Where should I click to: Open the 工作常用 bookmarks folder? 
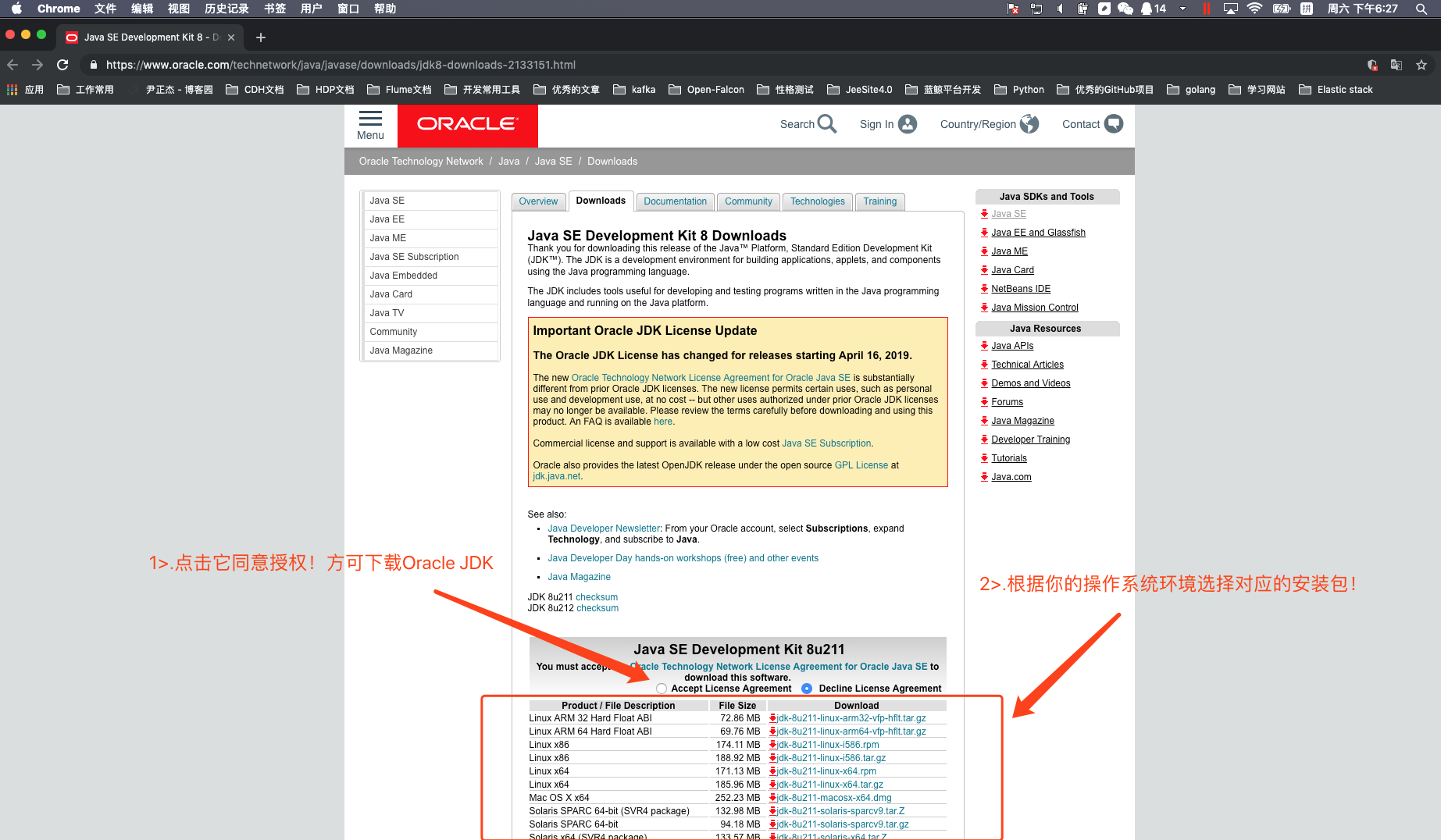pyautogui.click(x=85, y=90)
